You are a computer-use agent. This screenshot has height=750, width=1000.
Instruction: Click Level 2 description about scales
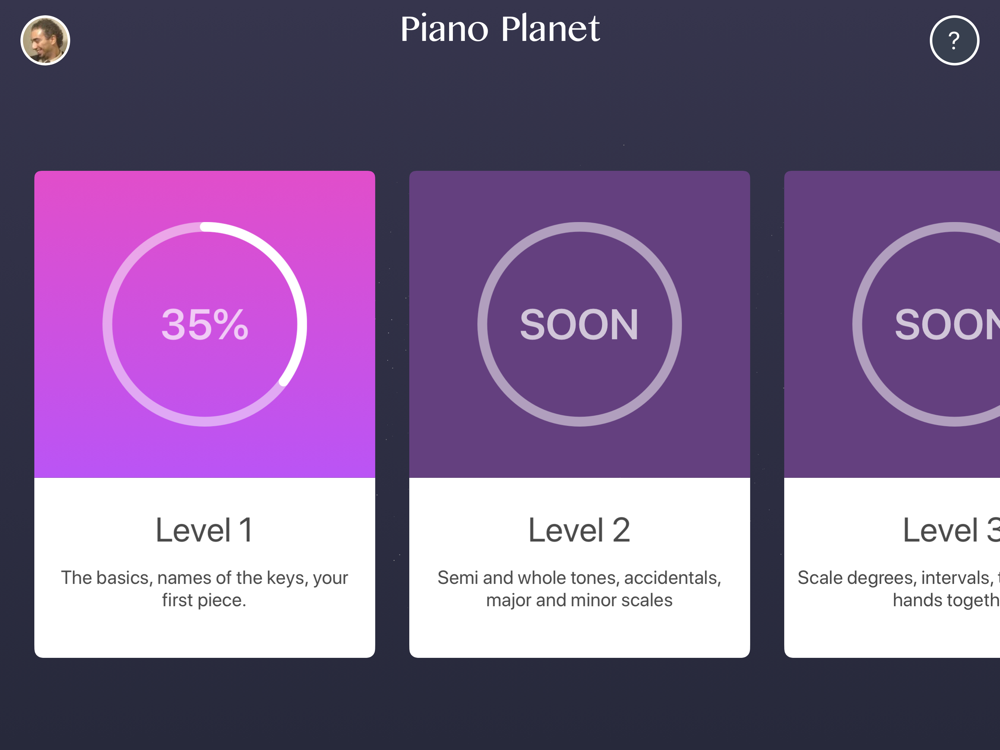(x=579, y=589)
